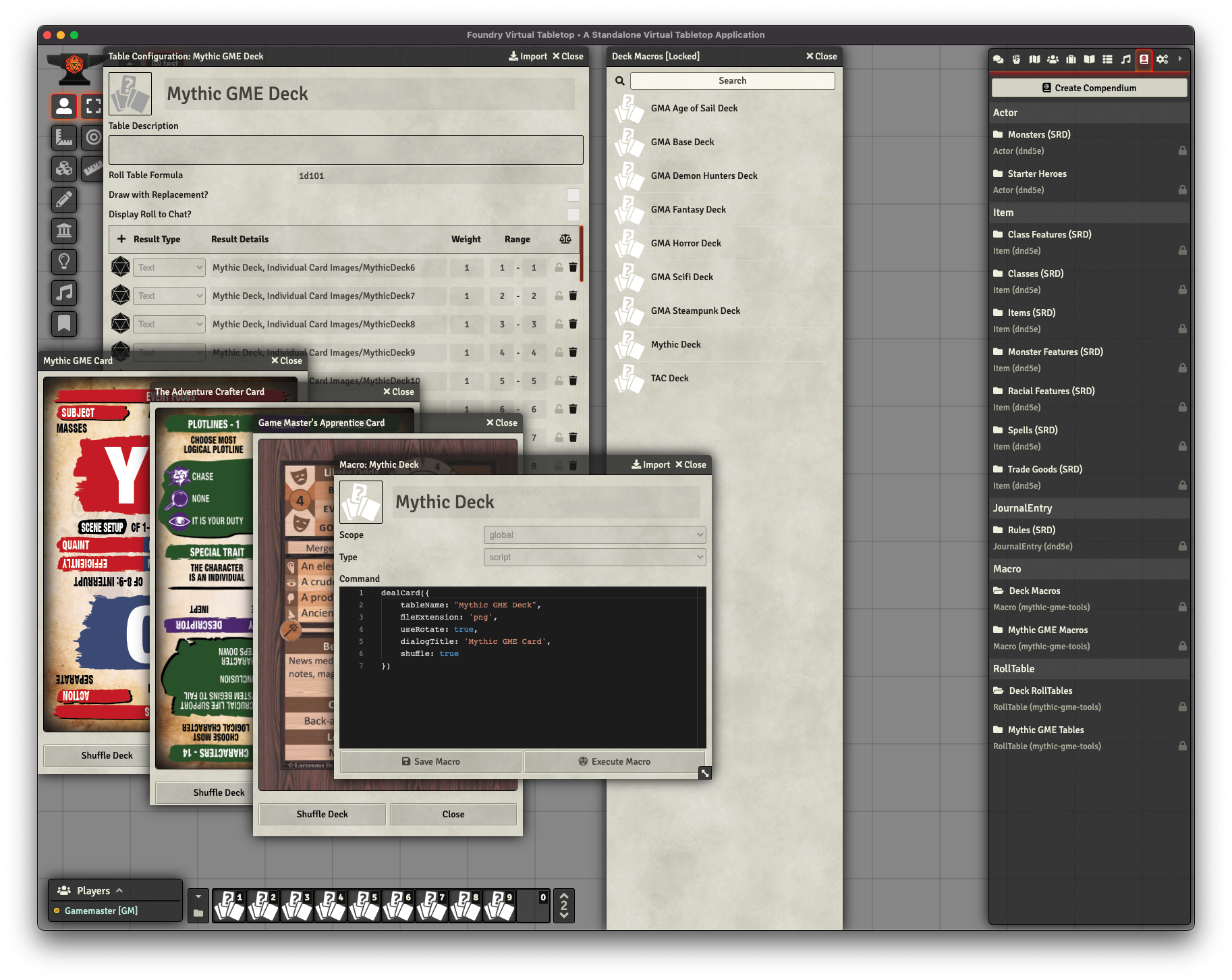Image resolution: width=1232 pixels, height=980 pixels.
Task: Activate the Select Targets bullseye tool
Action: (93, 138)
